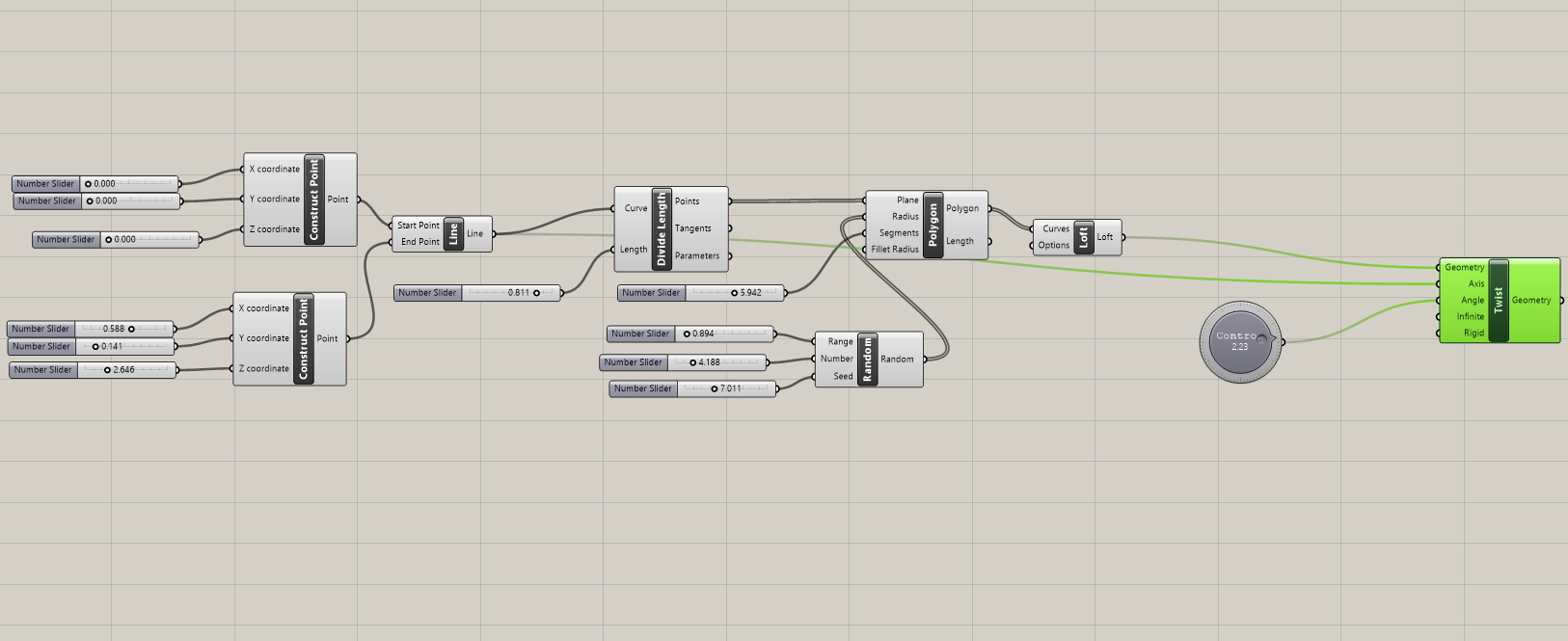
Task: Click the Polygon output label
Action: point(962,208)
